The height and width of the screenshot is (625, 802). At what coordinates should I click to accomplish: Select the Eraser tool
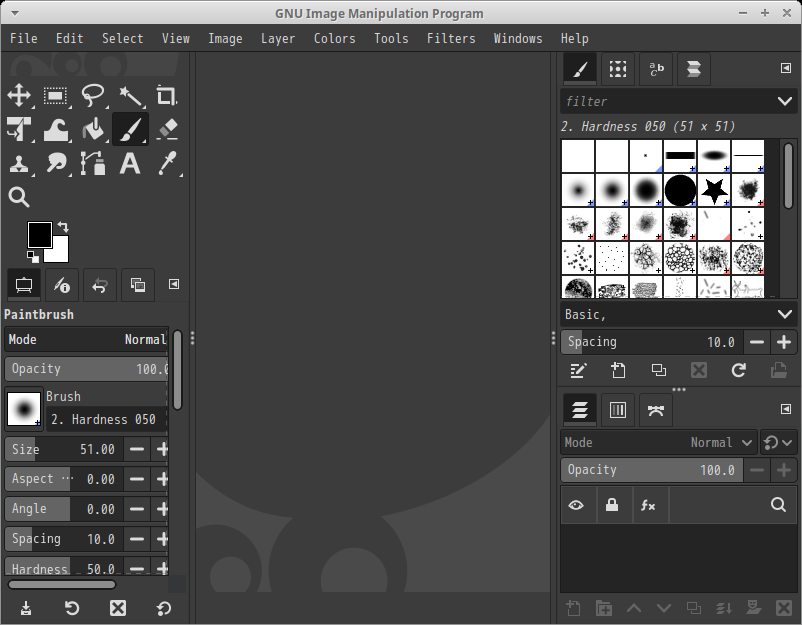tap(167, 129)
